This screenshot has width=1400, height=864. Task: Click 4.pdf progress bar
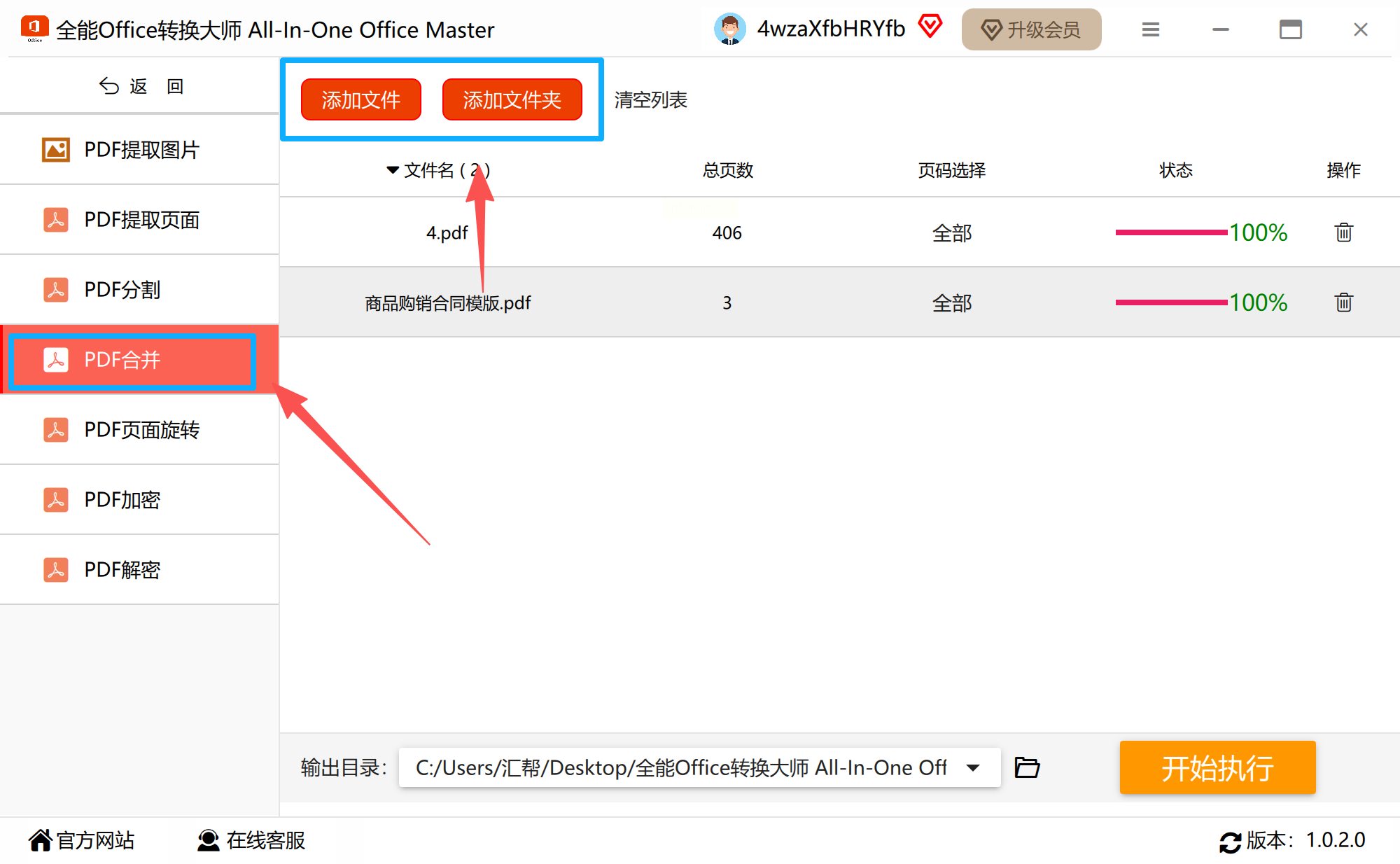tap(1170, 232)
